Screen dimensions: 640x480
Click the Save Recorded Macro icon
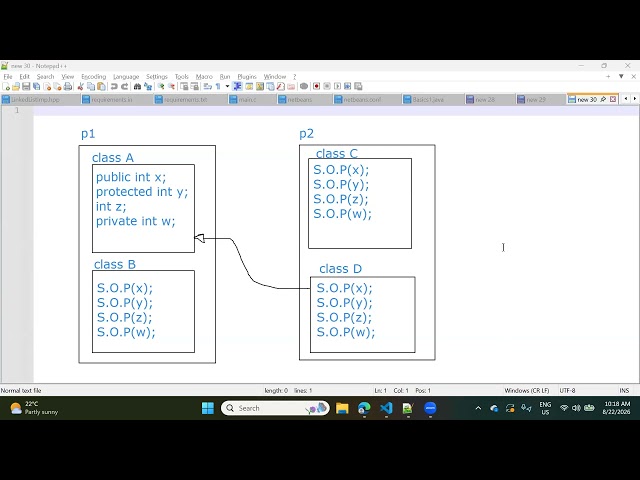click(x=358, y=87)
